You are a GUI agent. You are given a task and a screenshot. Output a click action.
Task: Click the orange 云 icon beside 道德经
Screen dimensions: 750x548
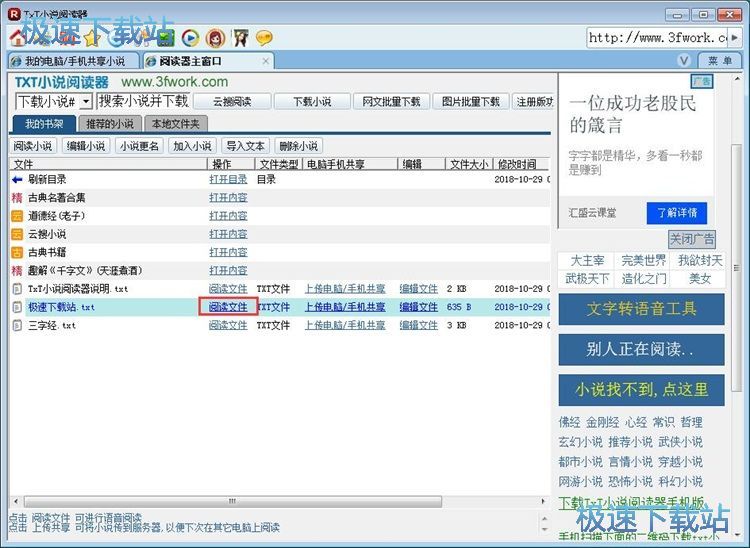click(x=17, y=216)
